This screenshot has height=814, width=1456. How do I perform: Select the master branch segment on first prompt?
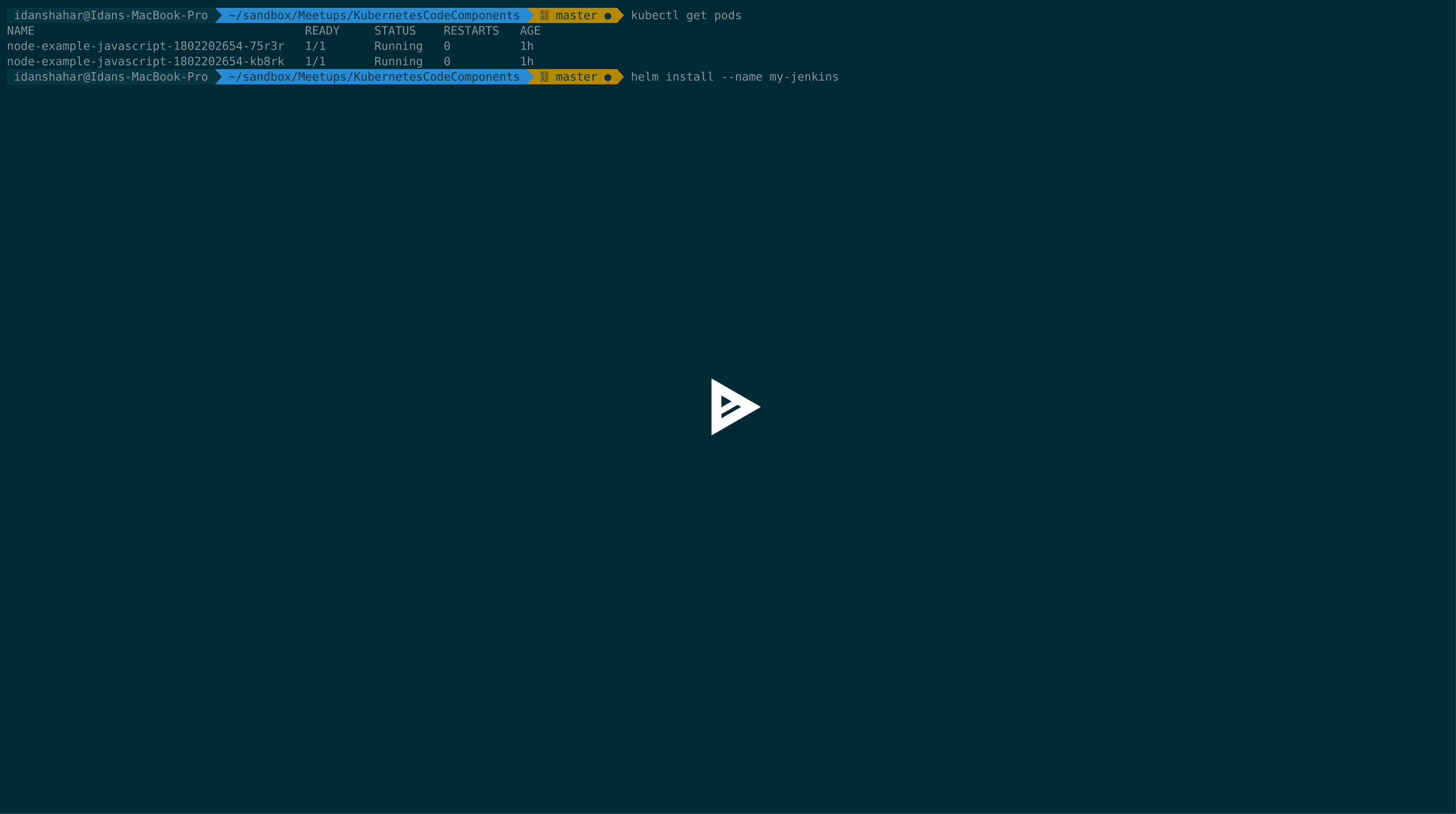click(576, 16)
